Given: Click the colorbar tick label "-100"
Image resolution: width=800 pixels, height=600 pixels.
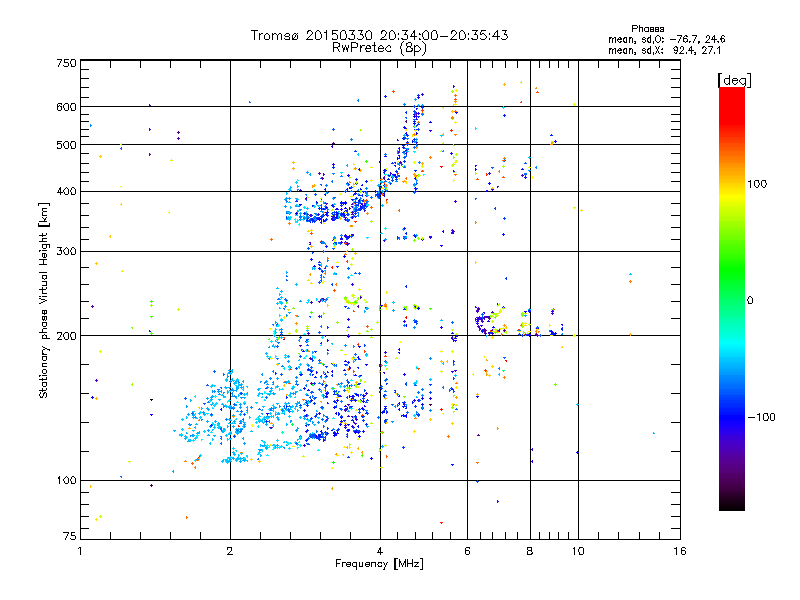Looking at the screenshot, I should point(761,417).
